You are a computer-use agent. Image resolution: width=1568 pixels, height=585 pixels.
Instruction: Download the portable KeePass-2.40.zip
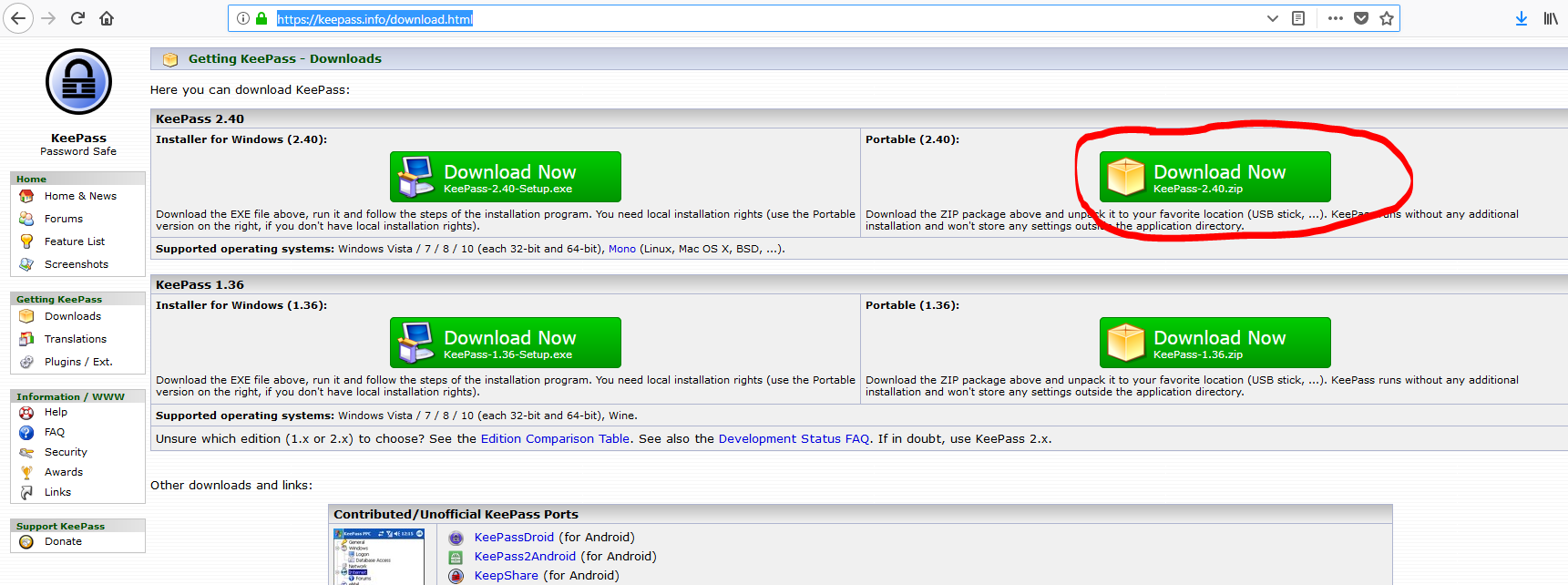[1215, 177]
